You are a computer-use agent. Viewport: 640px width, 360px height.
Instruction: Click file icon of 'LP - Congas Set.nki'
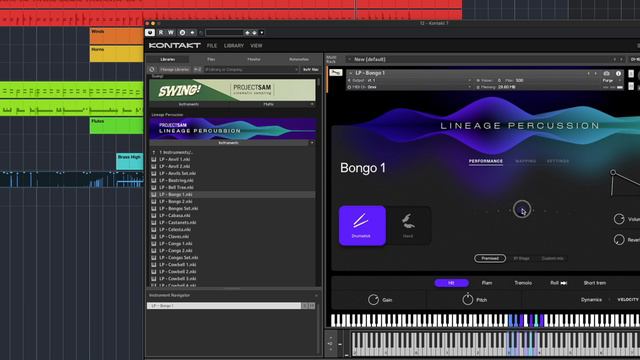click(x=154, y=258)
